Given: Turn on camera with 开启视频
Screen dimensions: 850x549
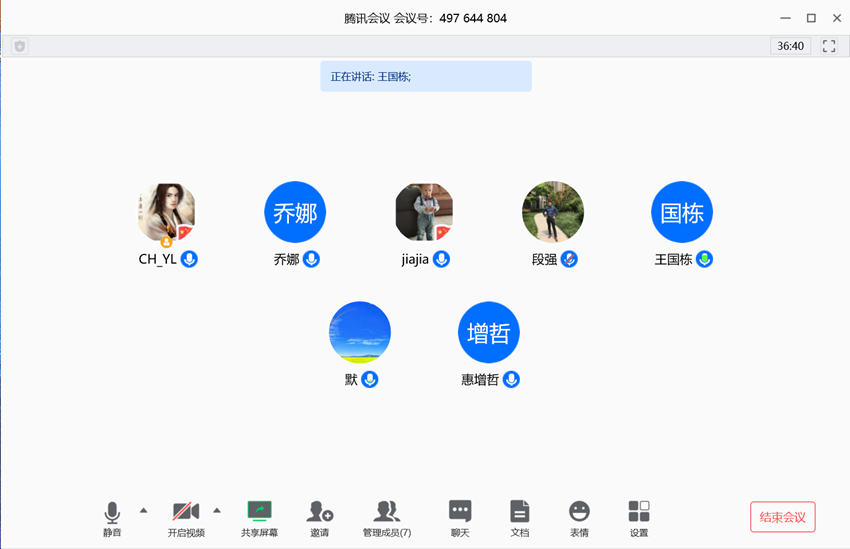Looking at the screenshot, I should tap(186, 513).
